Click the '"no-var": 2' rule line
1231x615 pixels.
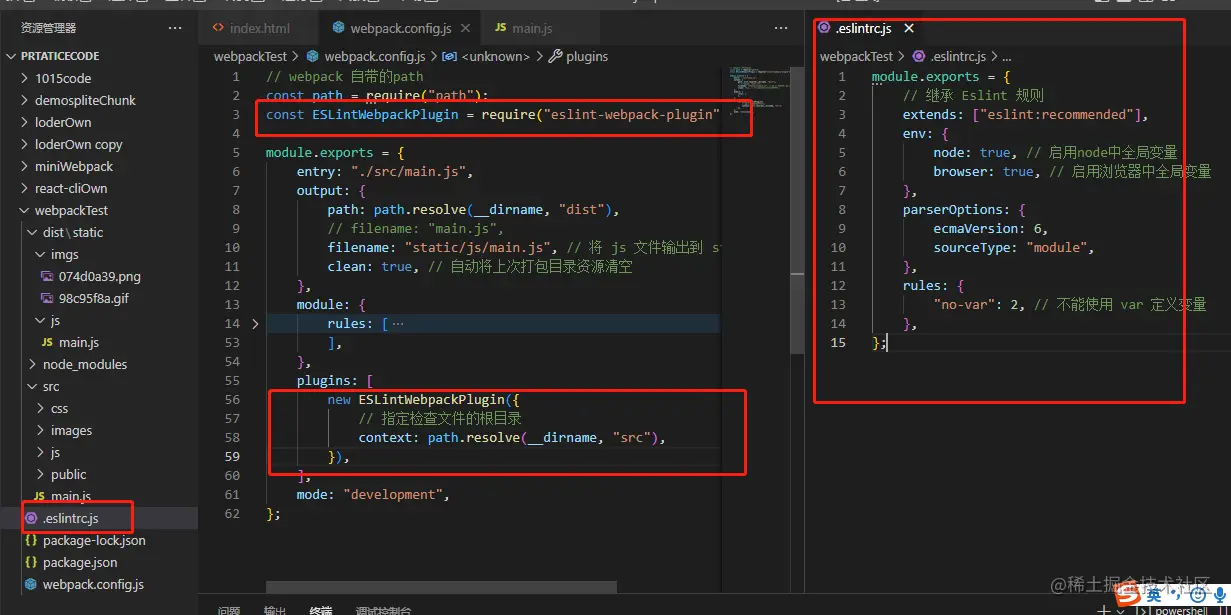tap(978, 305)
